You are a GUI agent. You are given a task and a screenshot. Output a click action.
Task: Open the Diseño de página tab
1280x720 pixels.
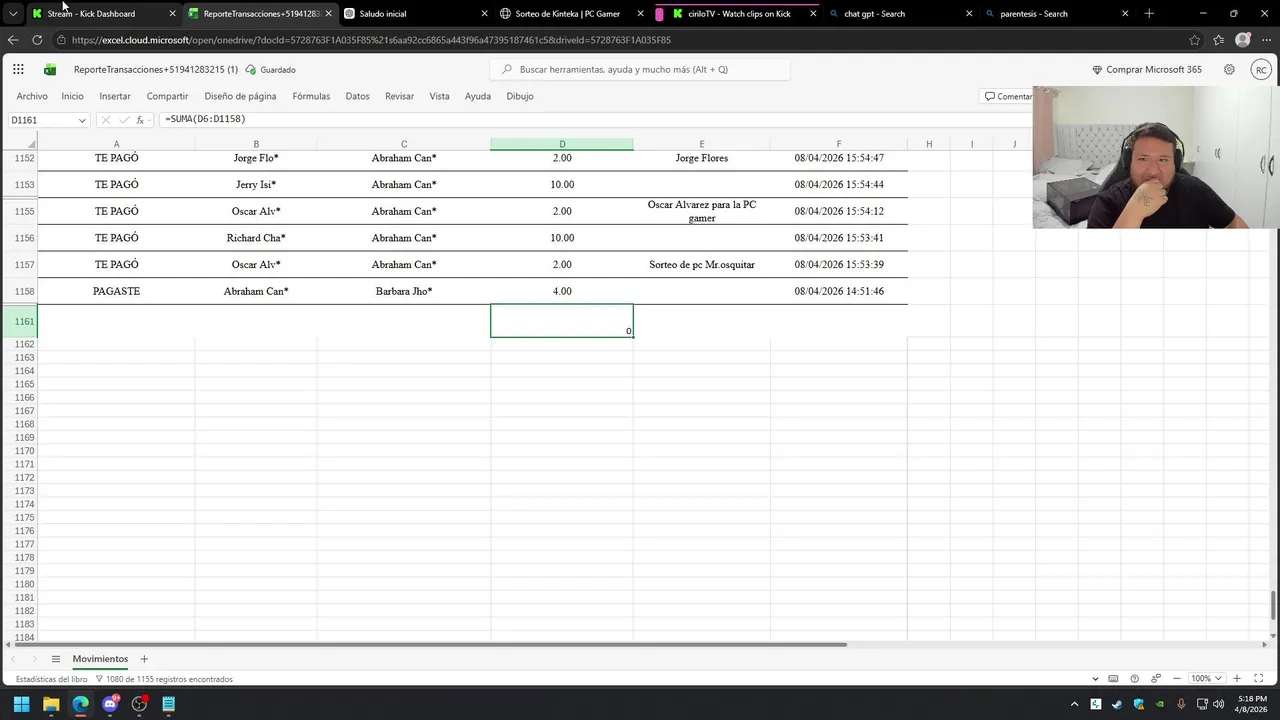pos(240,96)
